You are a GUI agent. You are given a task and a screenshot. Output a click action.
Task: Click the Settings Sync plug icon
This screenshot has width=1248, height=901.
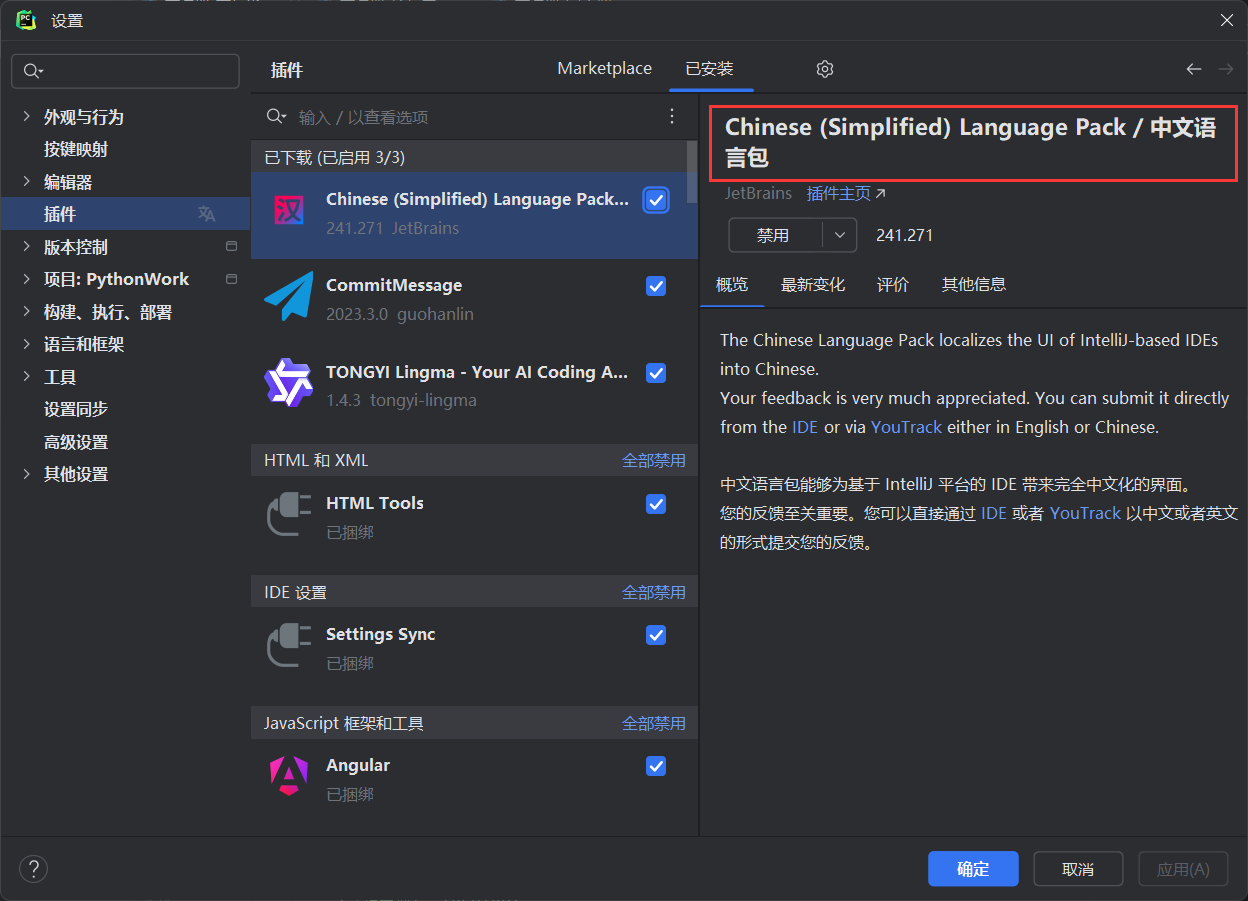[289, 647]
